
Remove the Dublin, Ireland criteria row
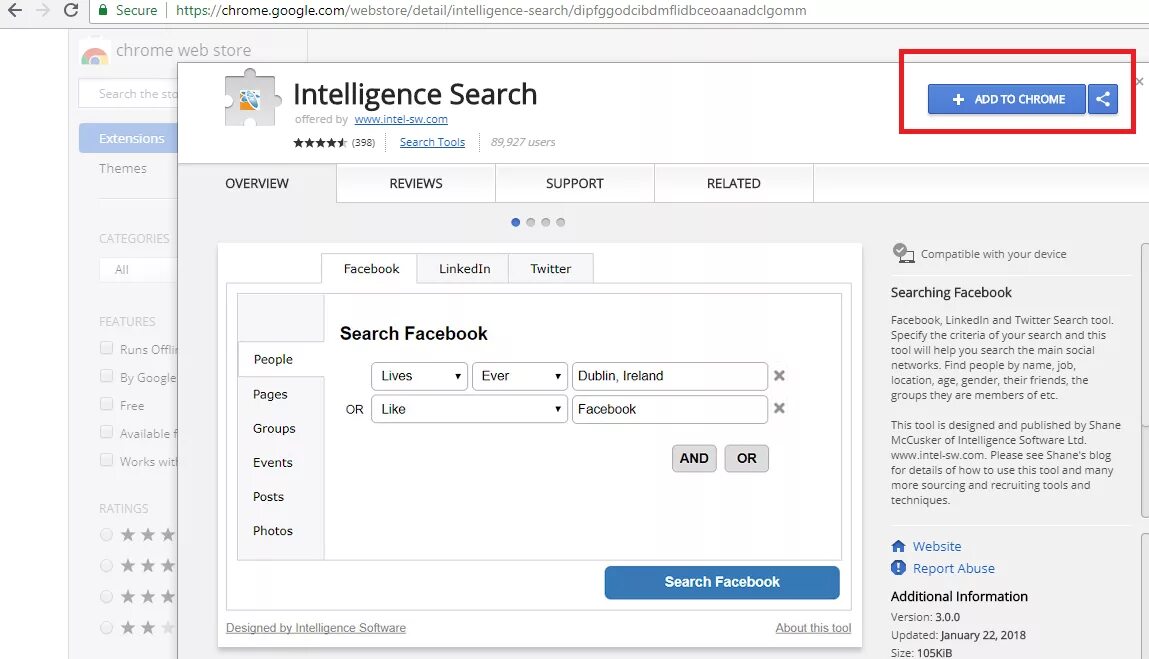pos(780,375)
